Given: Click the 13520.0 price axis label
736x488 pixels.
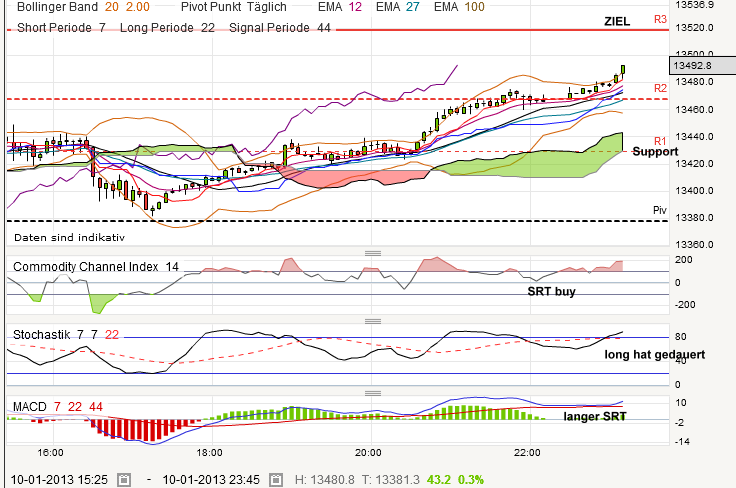Looking at the screenshot, I should pos(694,28).
